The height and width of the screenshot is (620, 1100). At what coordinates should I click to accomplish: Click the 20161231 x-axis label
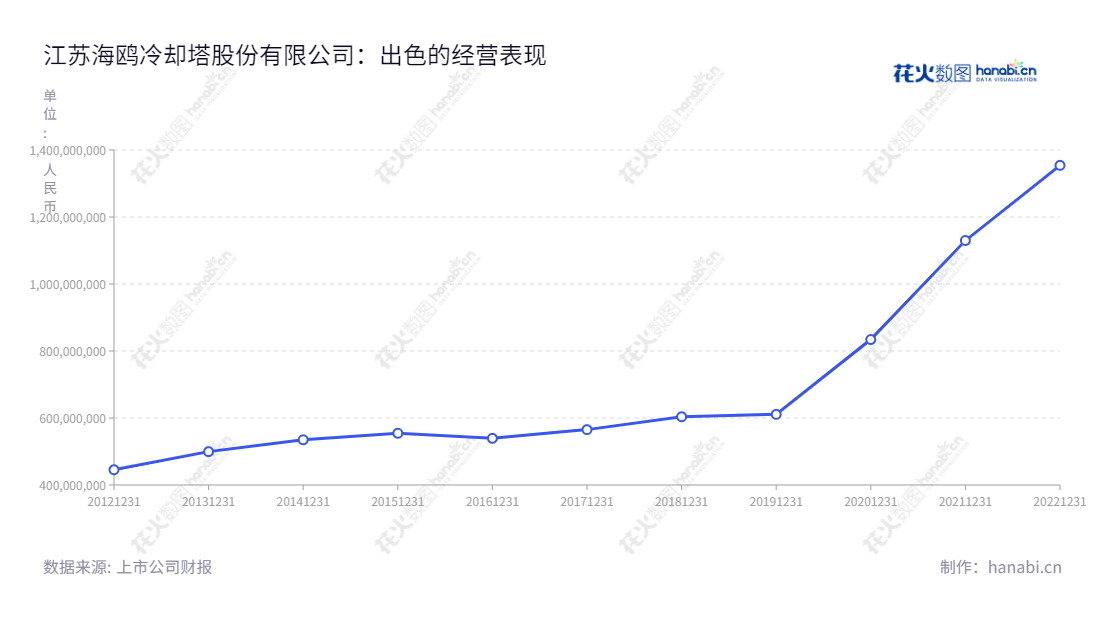pos(492,501)
